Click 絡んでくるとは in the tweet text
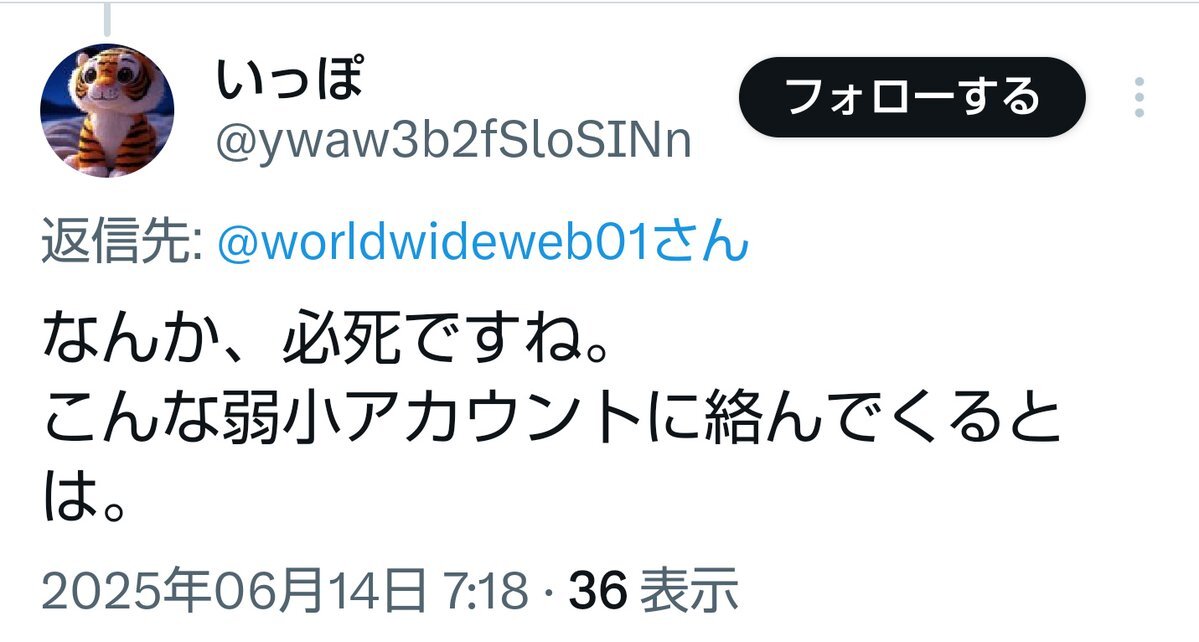This screenshot has width=1199, height=642. point(883,419)
